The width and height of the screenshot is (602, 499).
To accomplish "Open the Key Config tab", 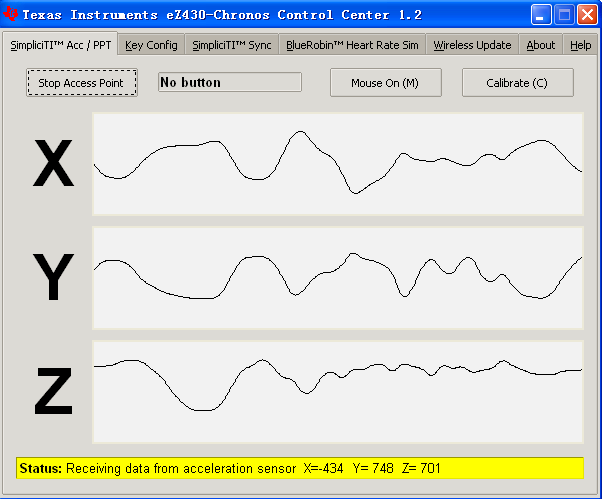I will 151,45.
